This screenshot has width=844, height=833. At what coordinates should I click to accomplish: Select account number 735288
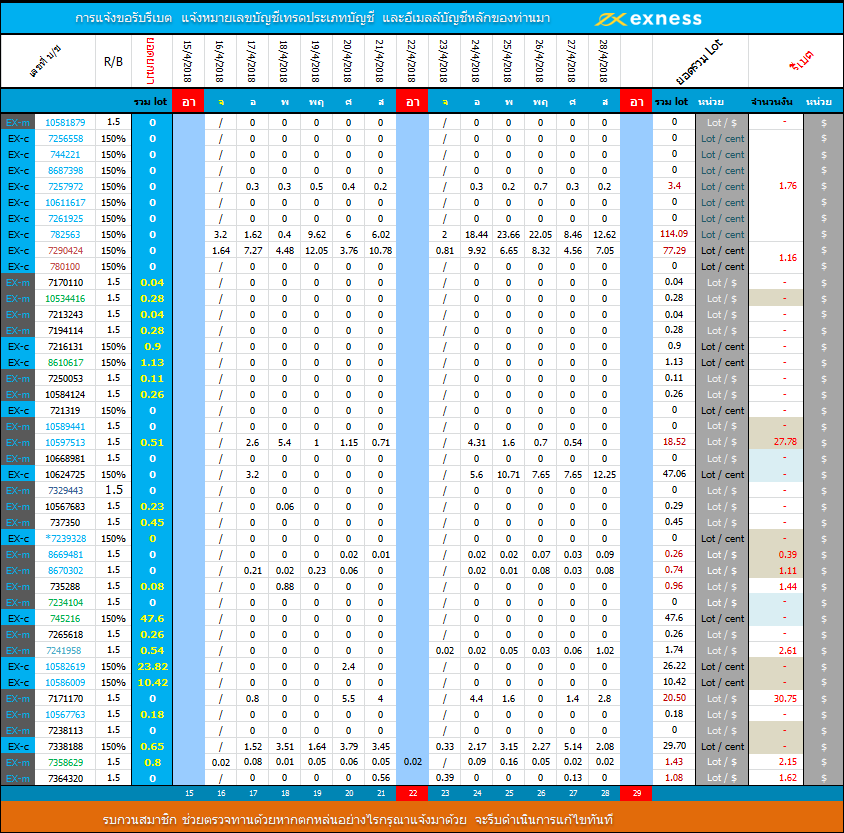pyautogui.click(x=65, y=587)
